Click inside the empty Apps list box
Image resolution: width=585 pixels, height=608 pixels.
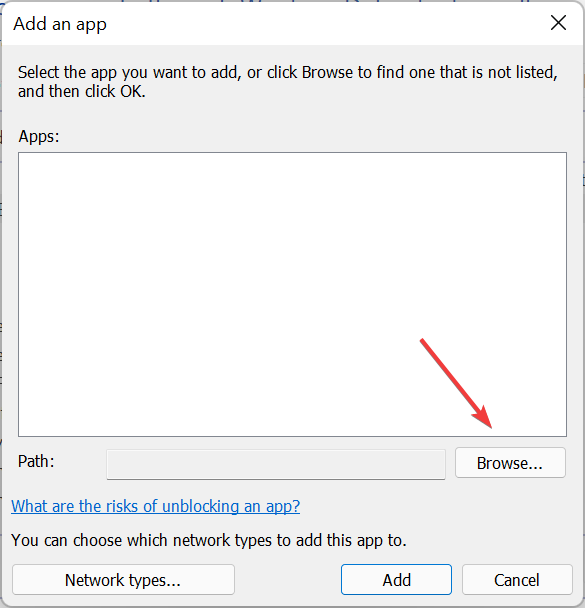click(292, 294)
